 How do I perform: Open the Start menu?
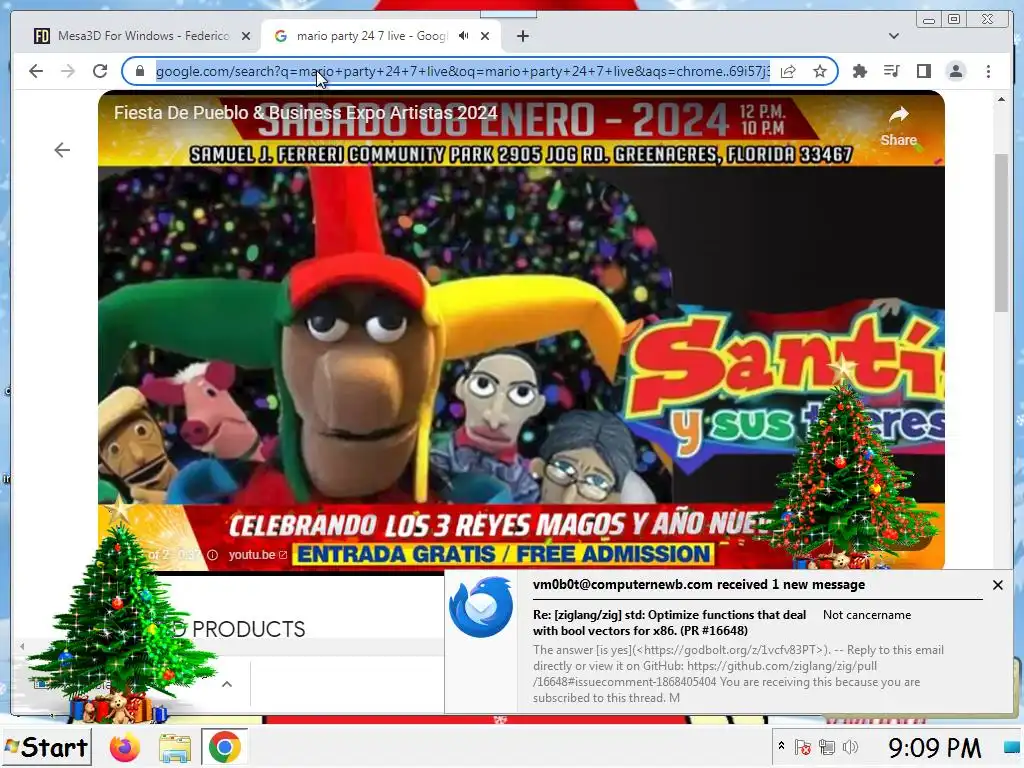tap(46, 747)
